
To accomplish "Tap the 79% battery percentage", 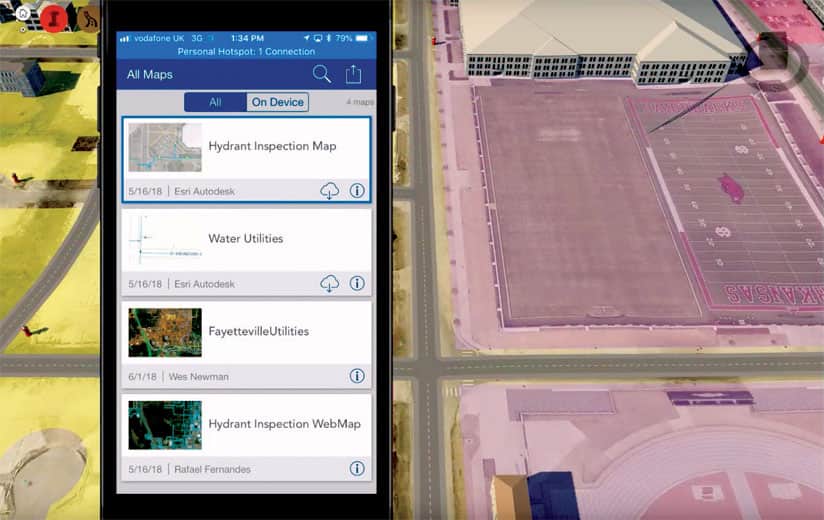I will (344, 38).
